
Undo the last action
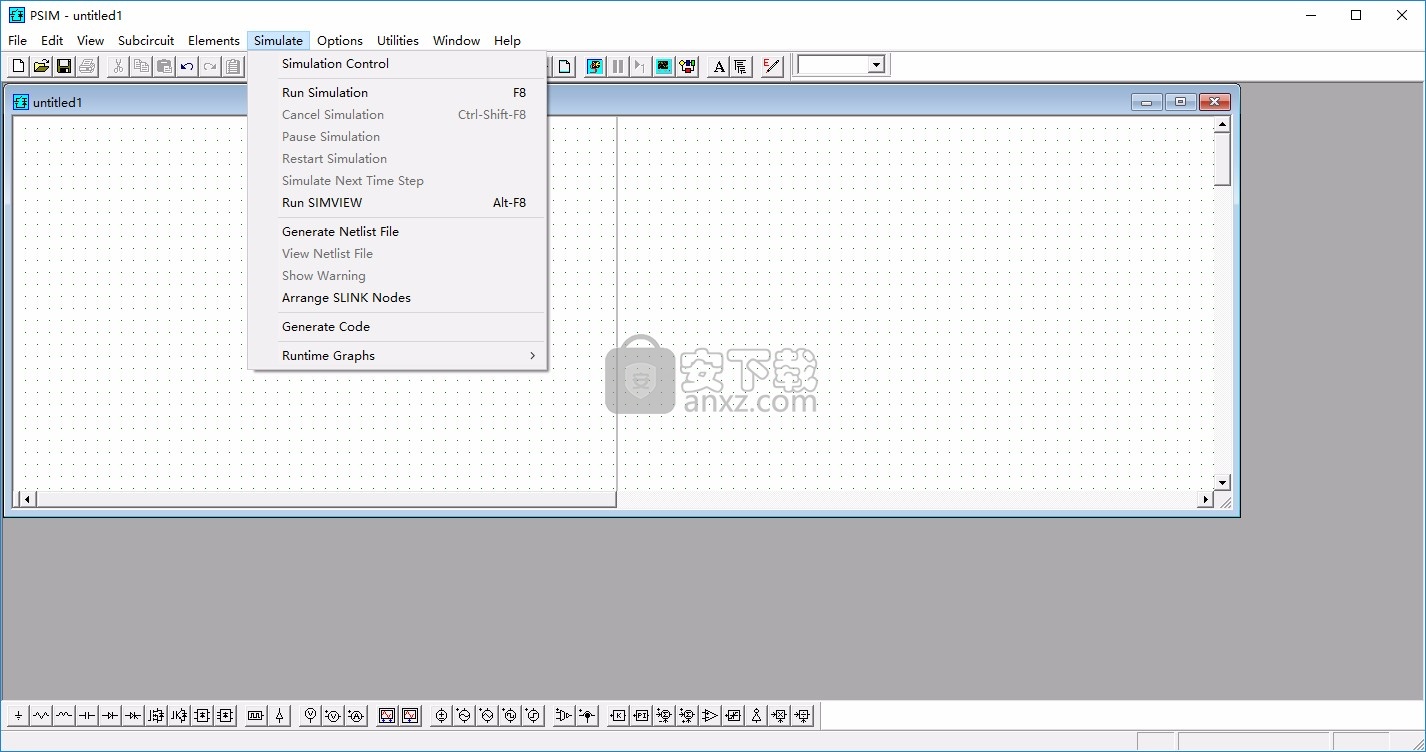tap(187, 66)
